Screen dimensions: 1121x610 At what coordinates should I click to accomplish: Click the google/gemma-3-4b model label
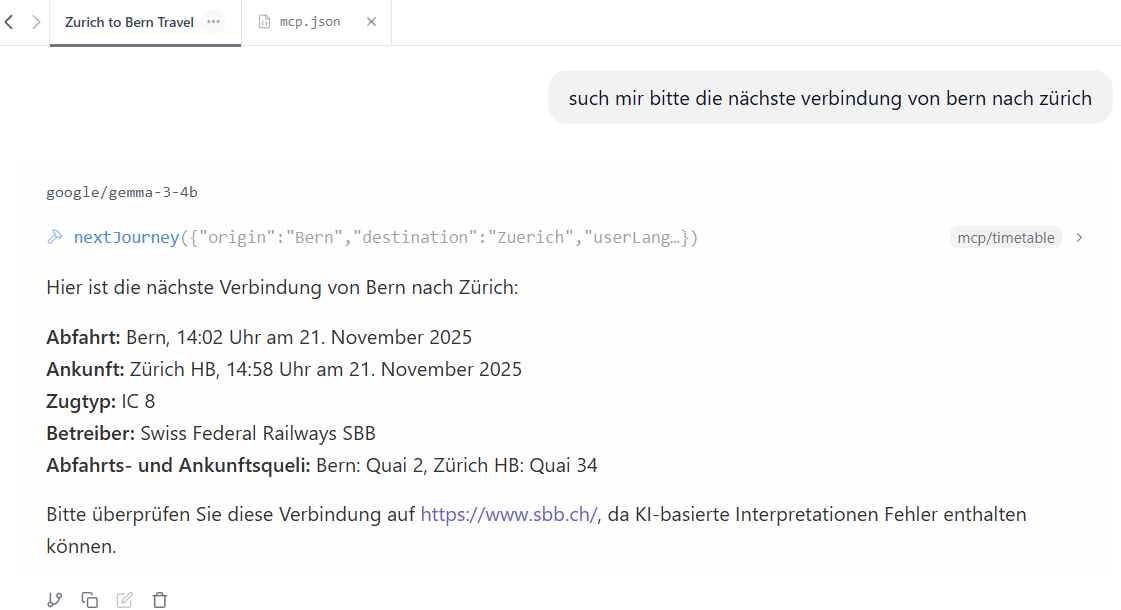tap(122, 192)
